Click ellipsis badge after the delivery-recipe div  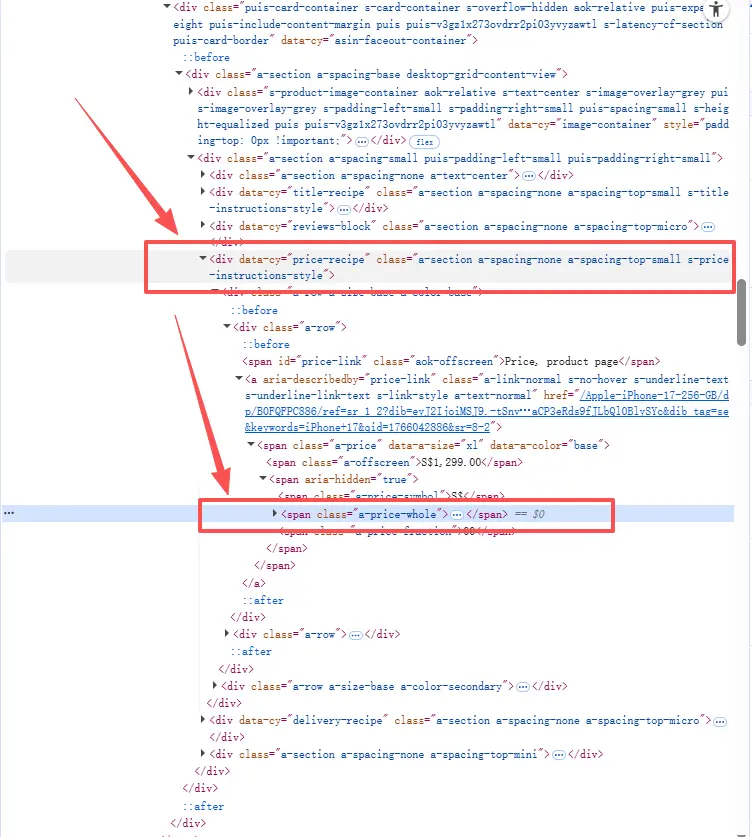click(720, 721)
